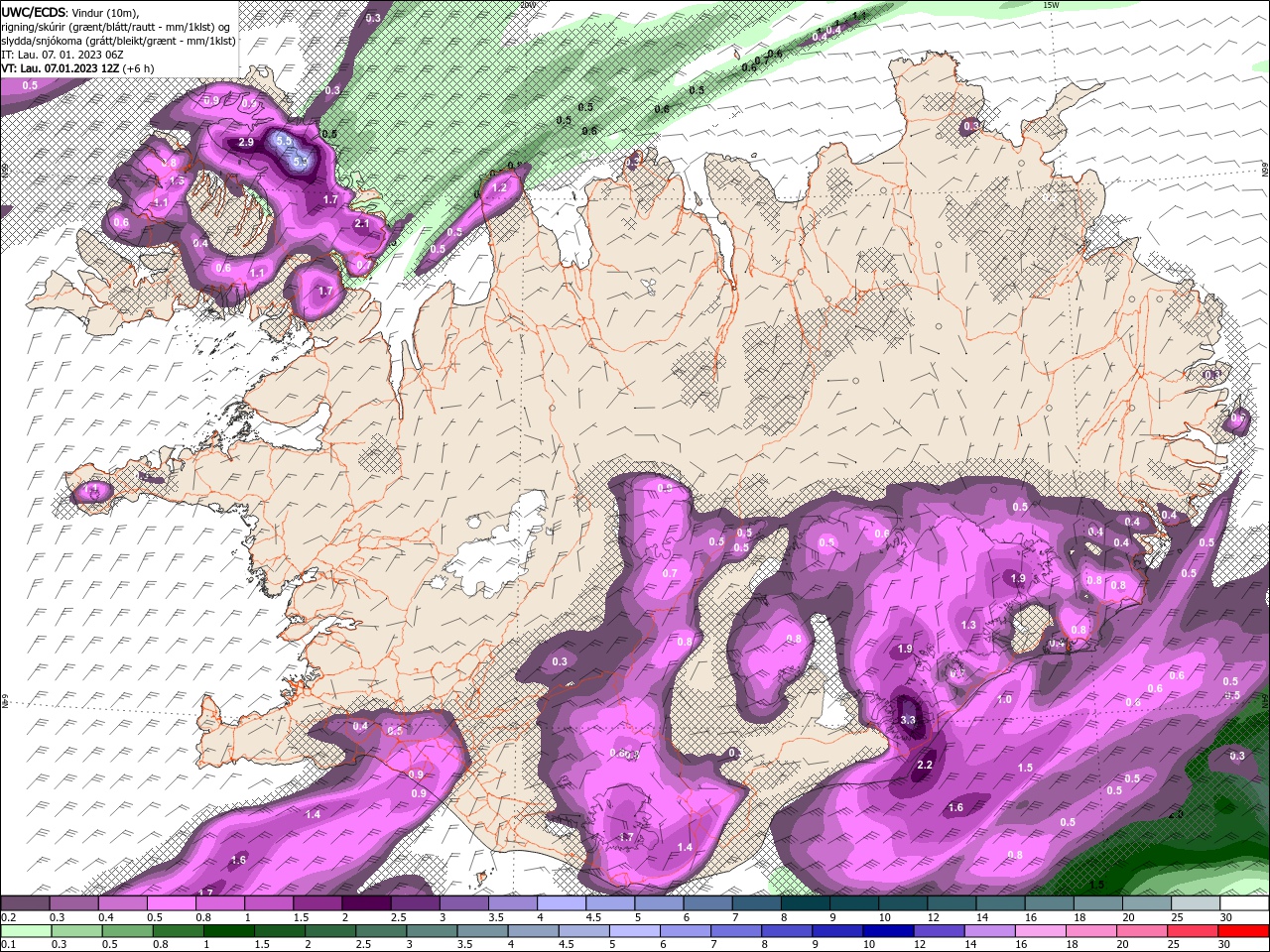
Task: Pick upper legend light grey swatch between 25 and 30
Action: point(1195,902)
